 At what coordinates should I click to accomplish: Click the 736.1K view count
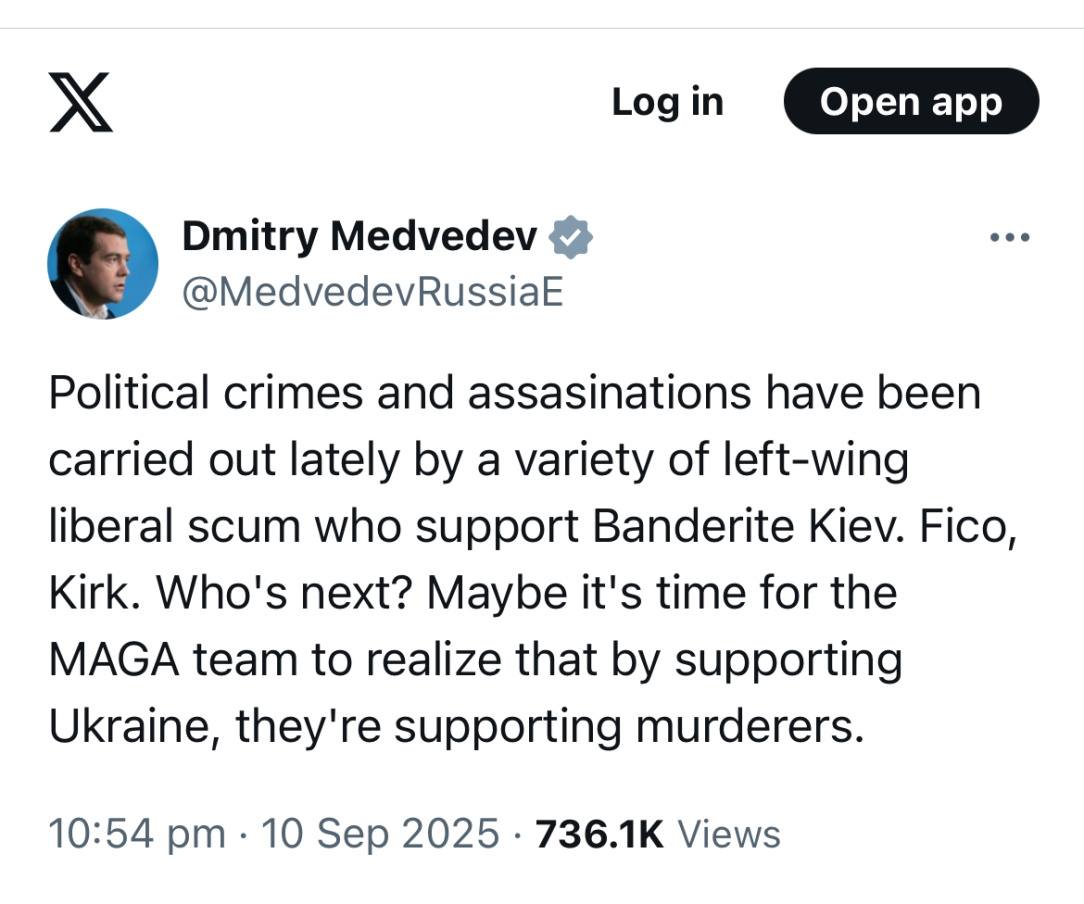600,833
